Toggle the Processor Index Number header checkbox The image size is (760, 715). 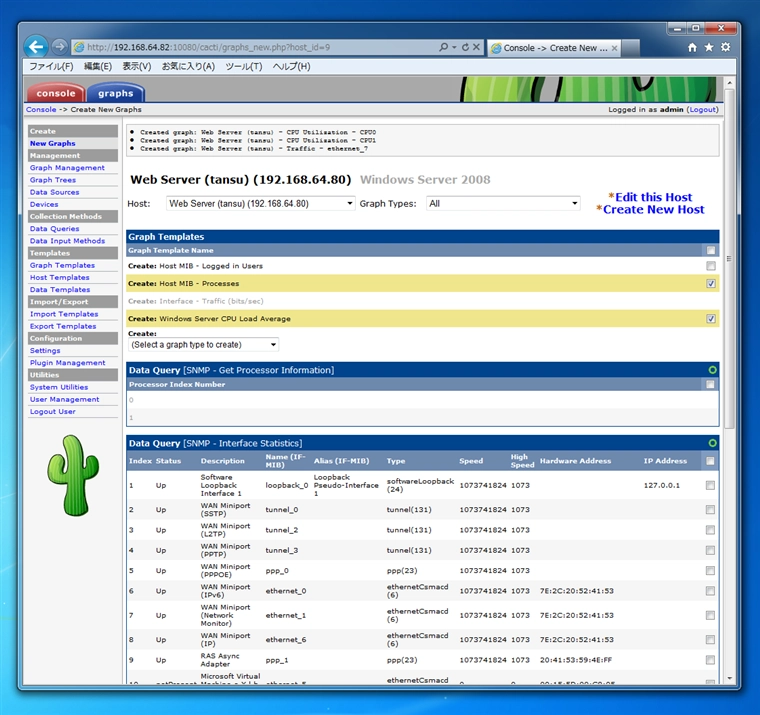[x=710, y=384]
